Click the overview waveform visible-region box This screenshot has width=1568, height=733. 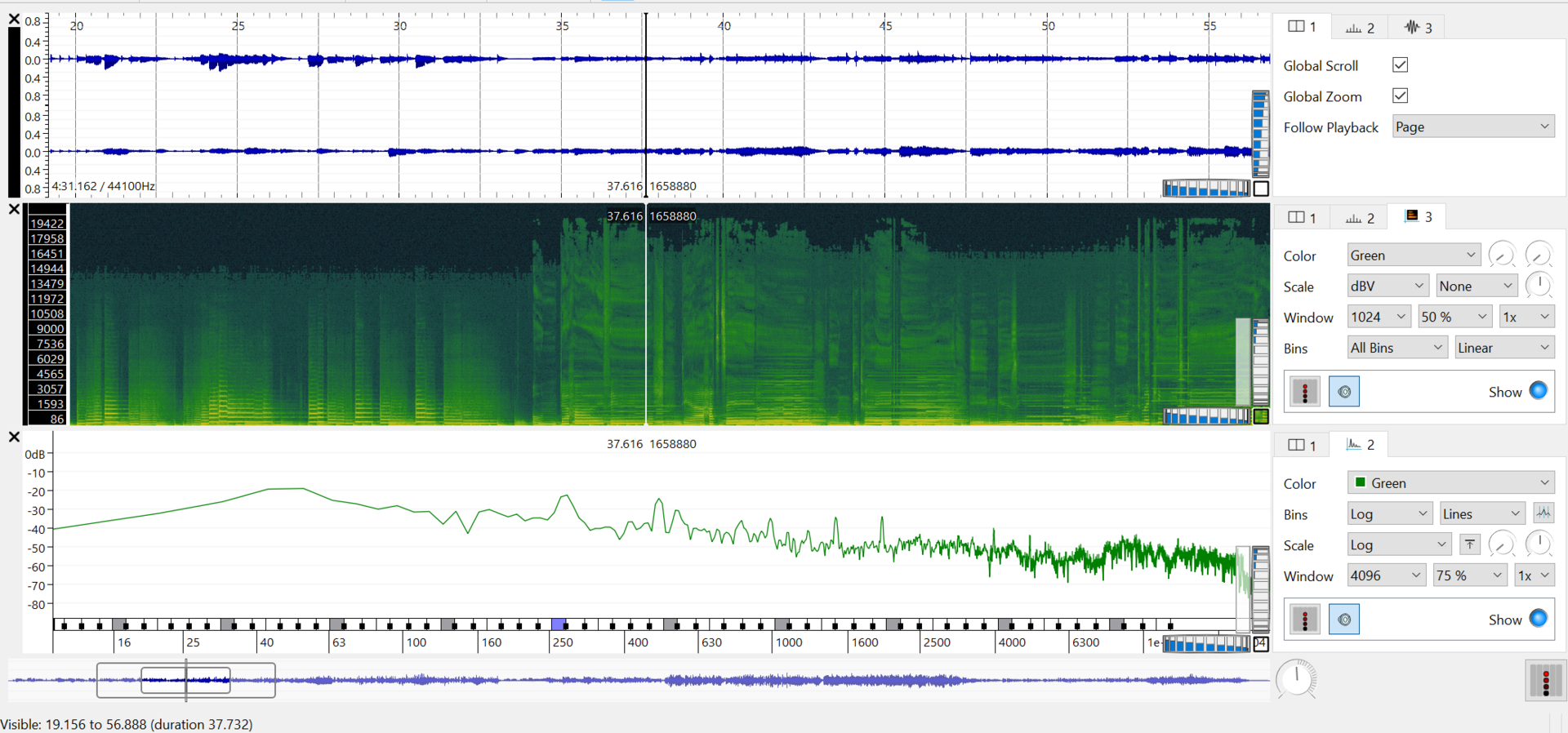pos(185,681)
